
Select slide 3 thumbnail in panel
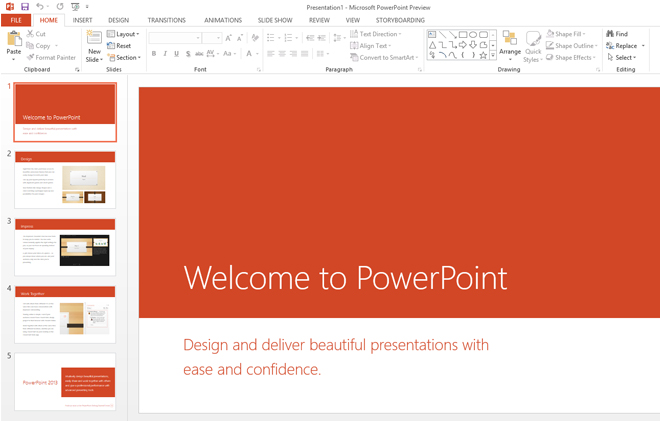click(x=65, y=247)
